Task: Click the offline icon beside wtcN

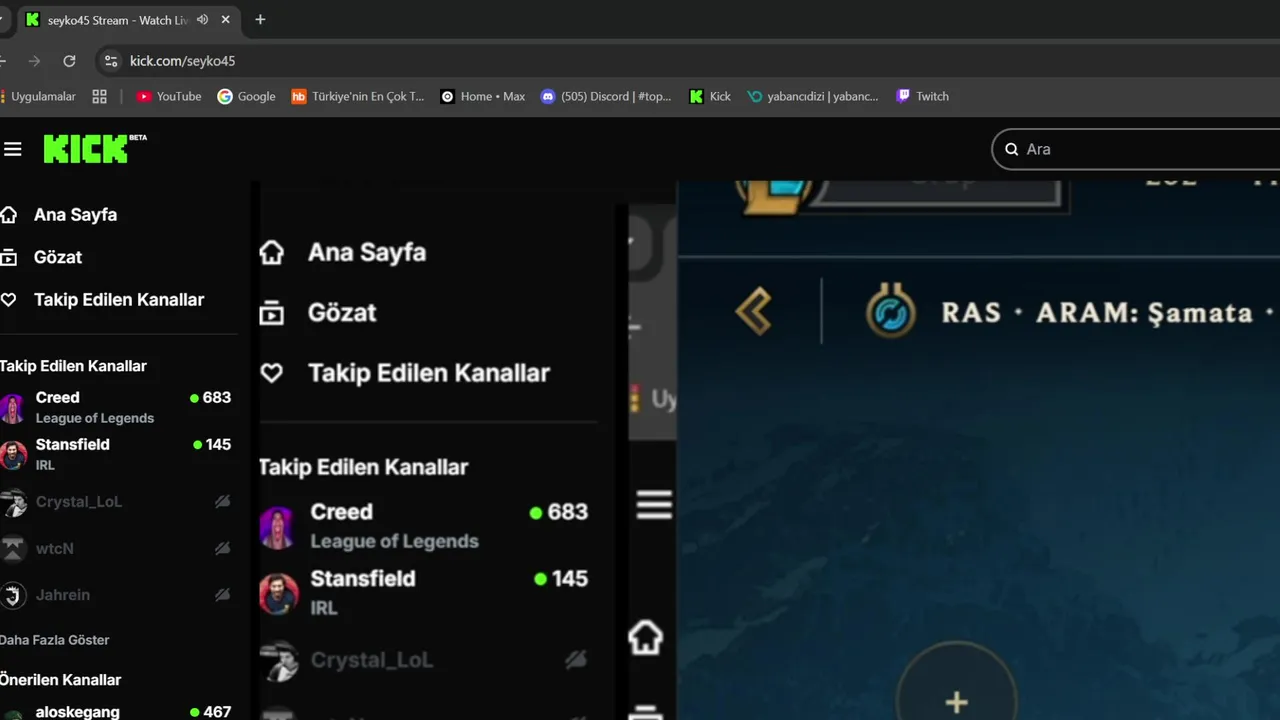Action: (x=222, y=548)
